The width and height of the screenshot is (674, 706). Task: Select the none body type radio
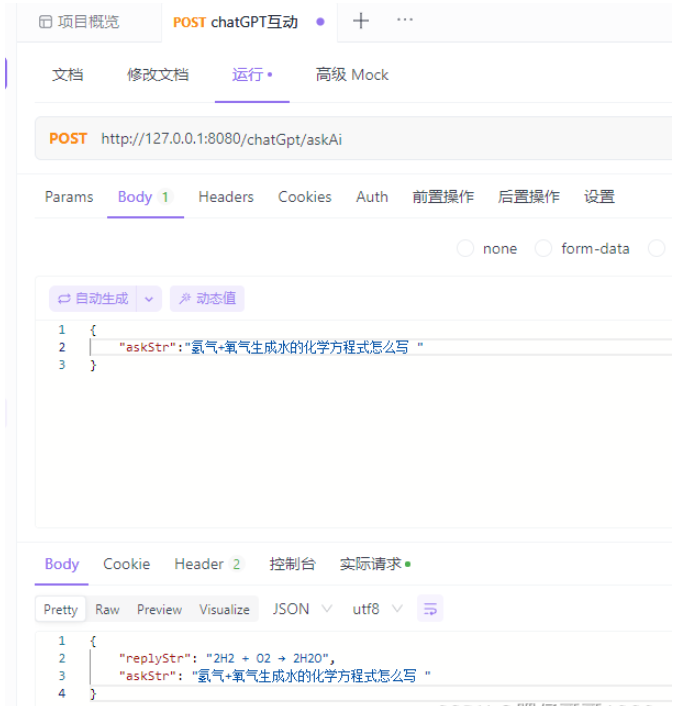(x=465, y=248)
